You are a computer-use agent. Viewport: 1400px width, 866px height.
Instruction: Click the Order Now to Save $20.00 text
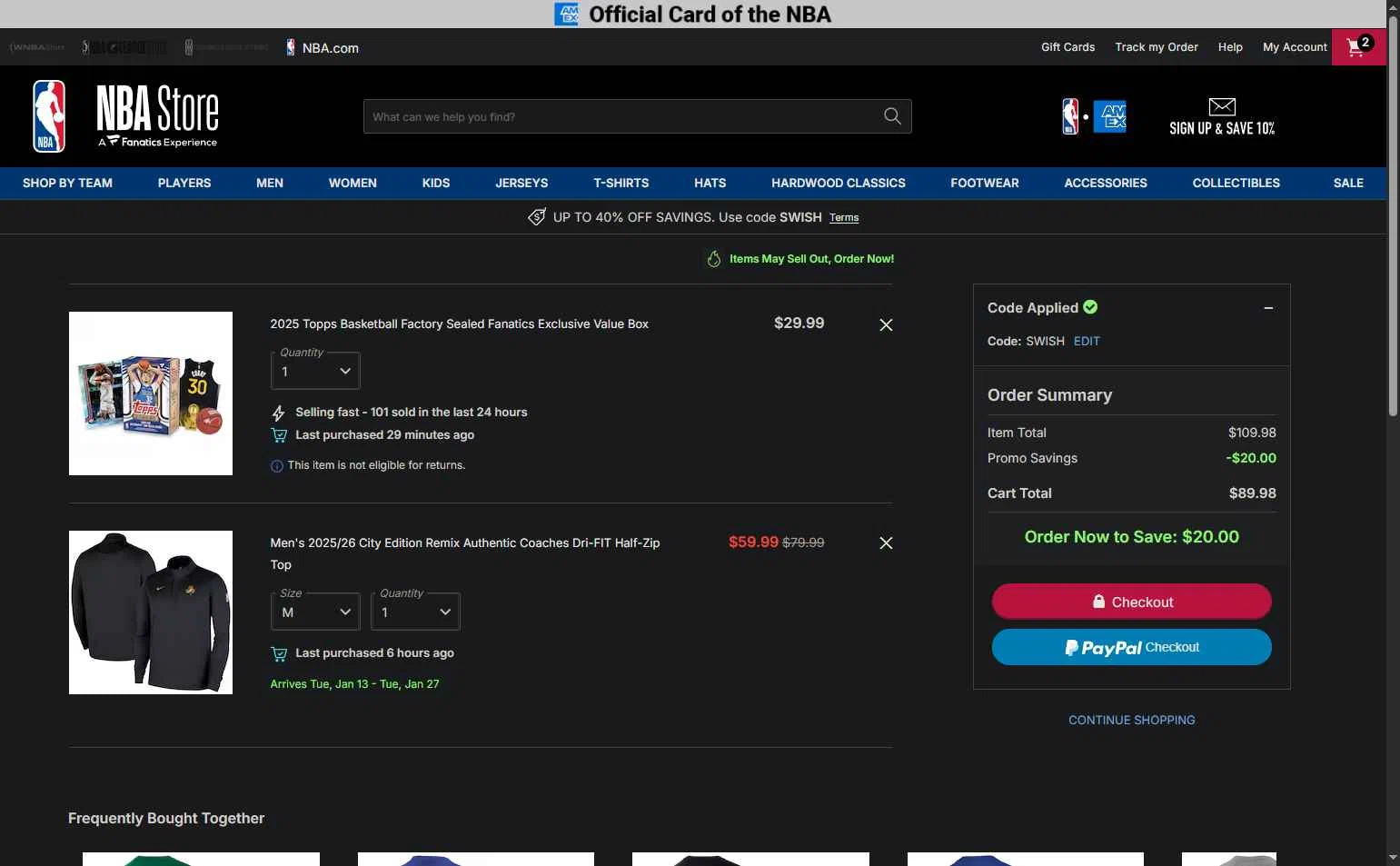pos(1132,537)
